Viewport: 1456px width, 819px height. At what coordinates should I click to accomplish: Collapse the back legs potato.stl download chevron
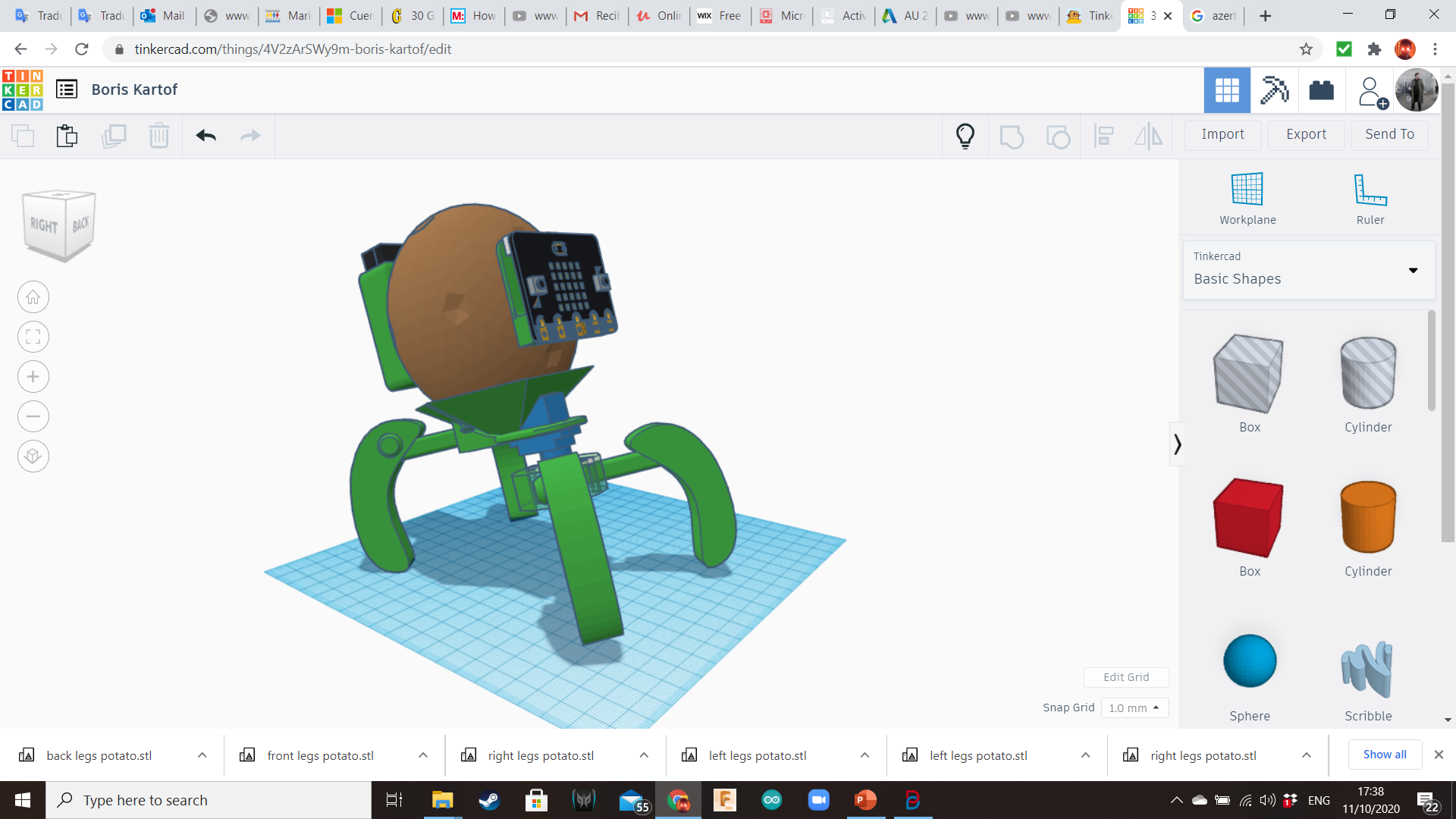click(x=202, y=755)
